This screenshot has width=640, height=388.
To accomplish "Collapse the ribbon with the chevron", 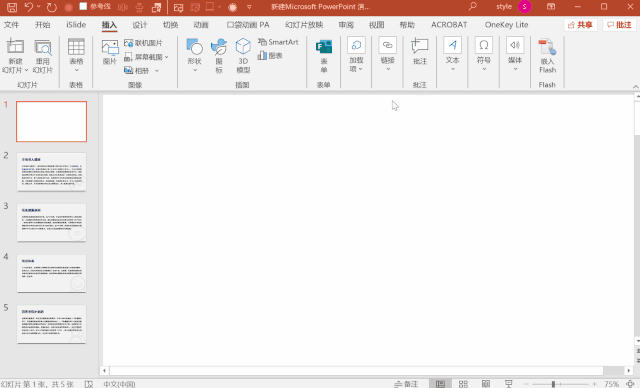I will 636,86.
